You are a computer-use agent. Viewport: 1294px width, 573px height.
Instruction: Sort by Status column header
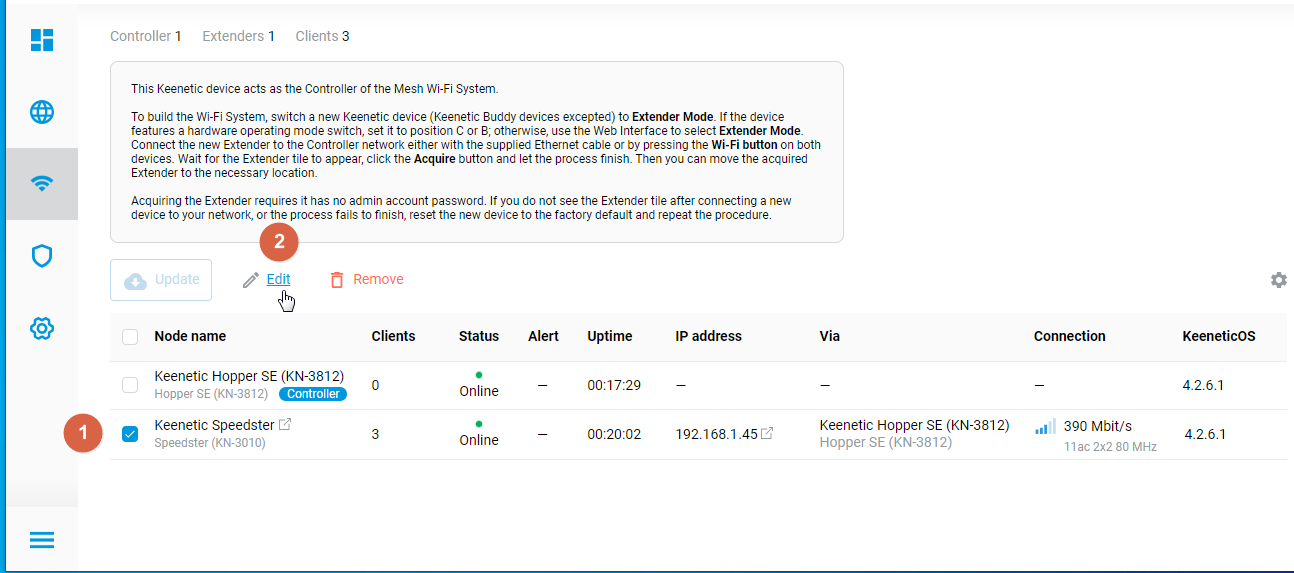click(x=479, y=336)
